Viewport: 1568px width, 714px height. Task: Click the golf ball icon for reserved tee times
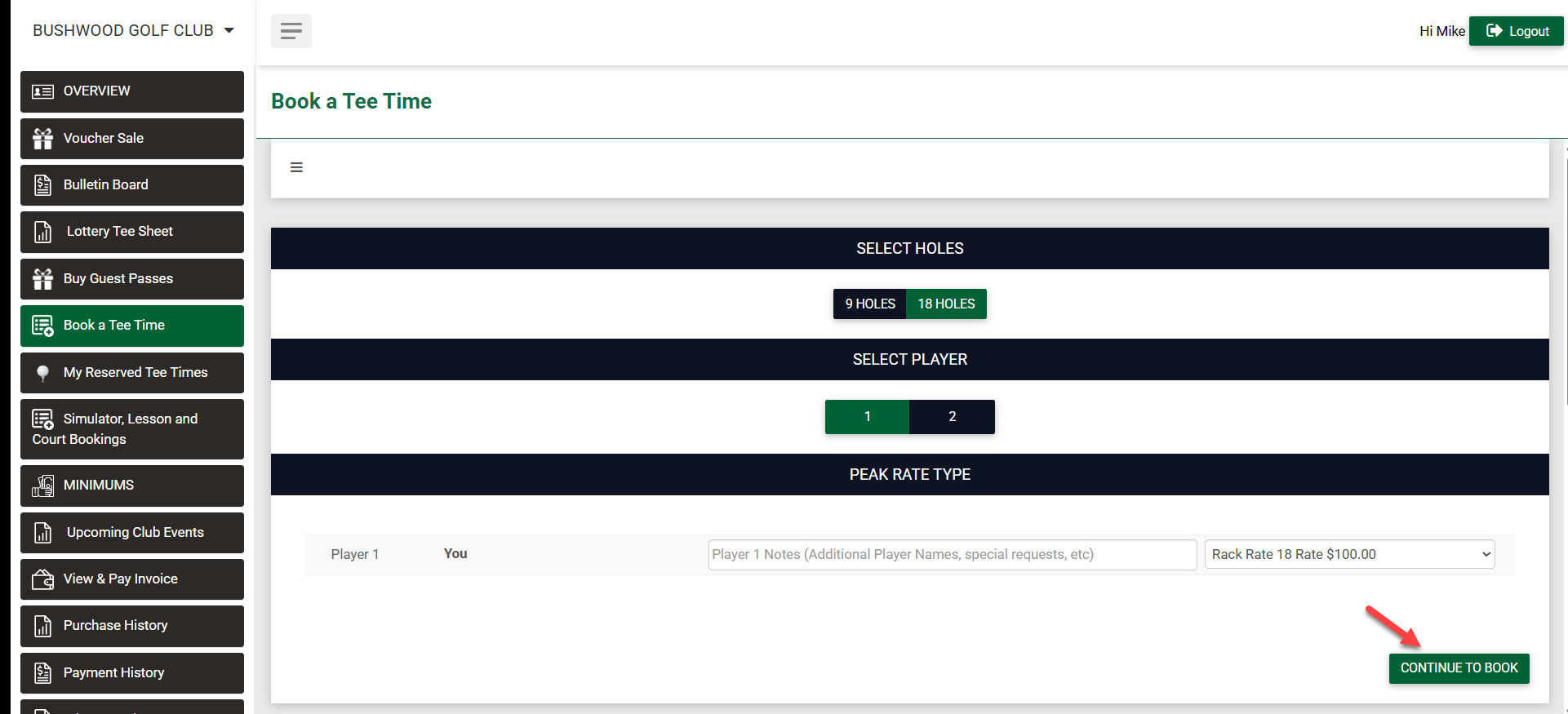[x=42, y=373]
